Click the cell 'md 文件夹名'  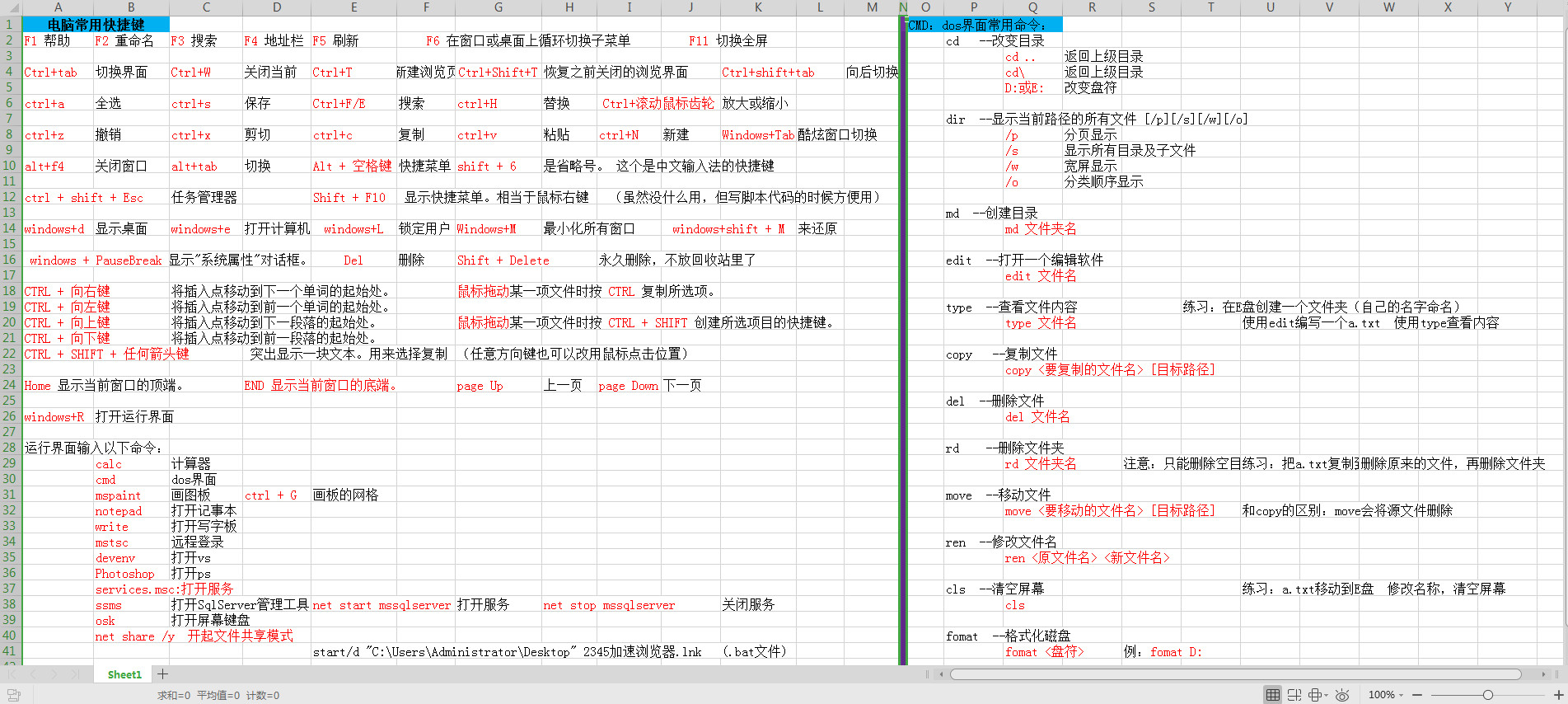(1041, 228)
